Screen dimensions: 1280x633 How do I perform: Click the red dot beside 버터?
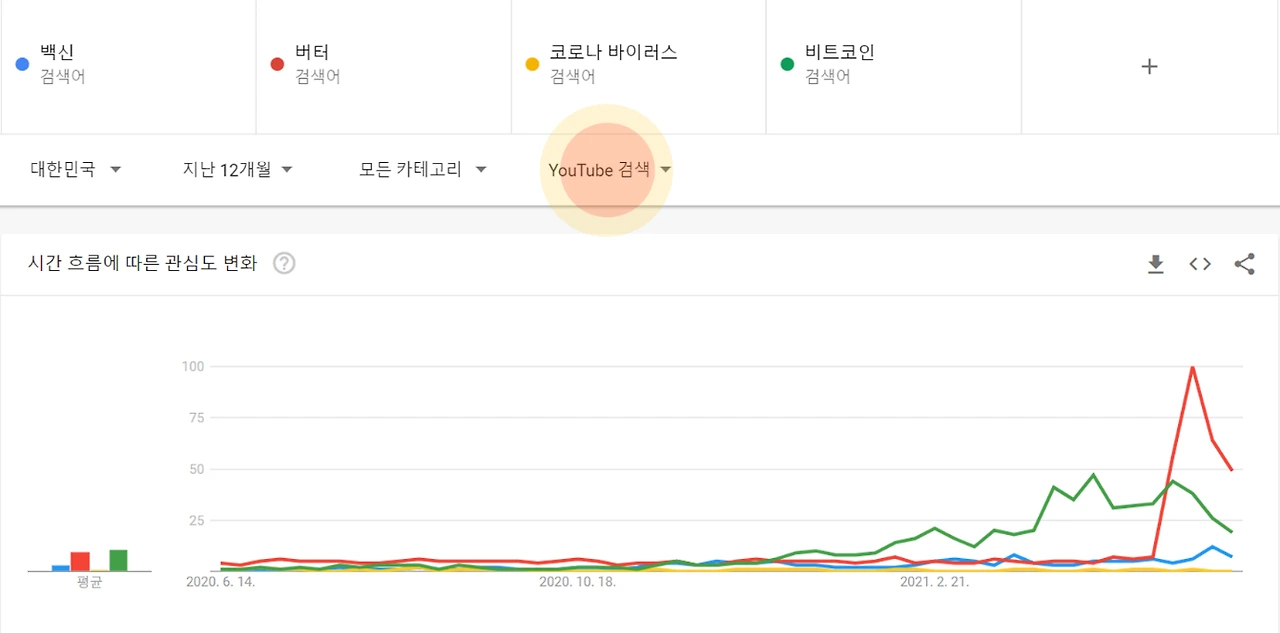coord(278,64)
